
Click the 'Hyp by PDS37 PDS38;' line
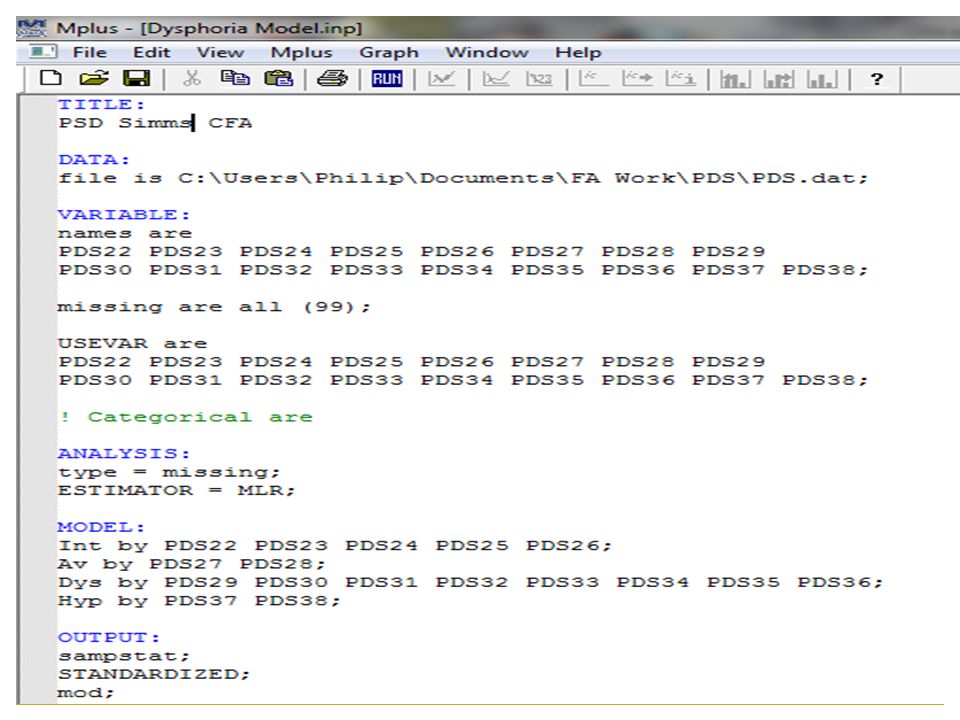pyautogui.click(x=199, y=601)
